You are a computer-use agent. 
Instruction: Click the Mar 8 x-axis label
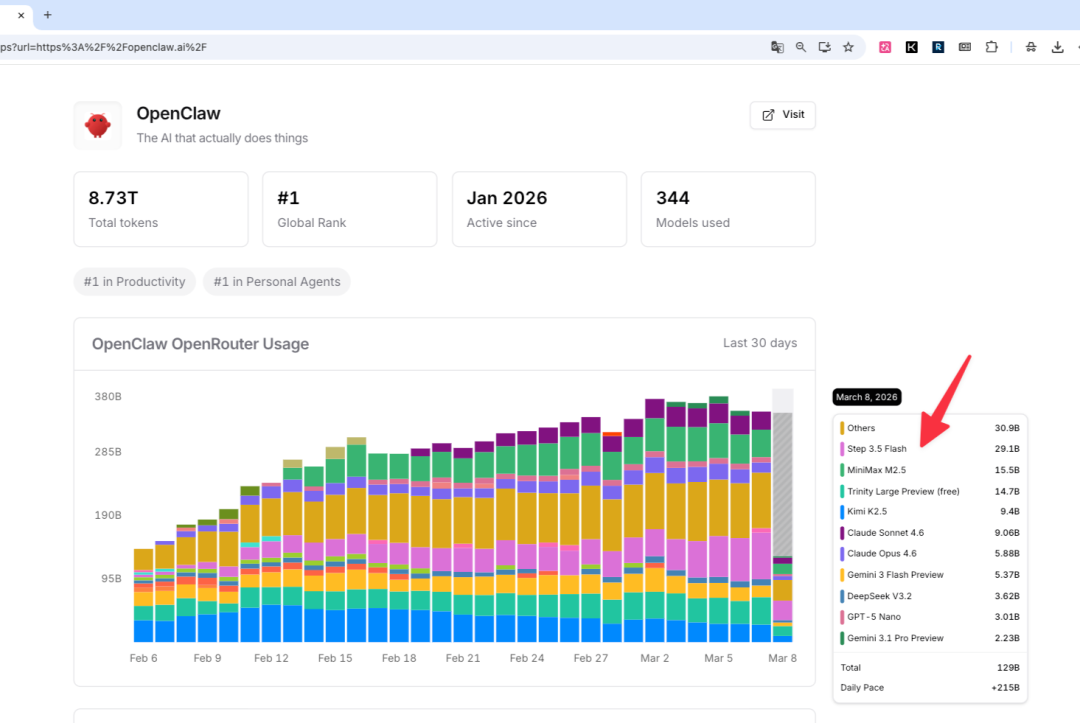point(782,658)
